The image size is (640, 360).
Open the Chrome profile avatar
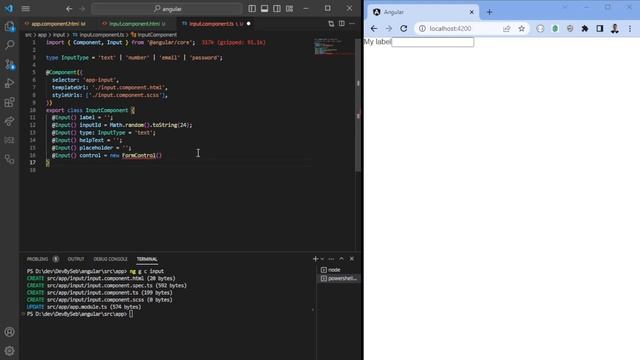(x=615, y=29)
